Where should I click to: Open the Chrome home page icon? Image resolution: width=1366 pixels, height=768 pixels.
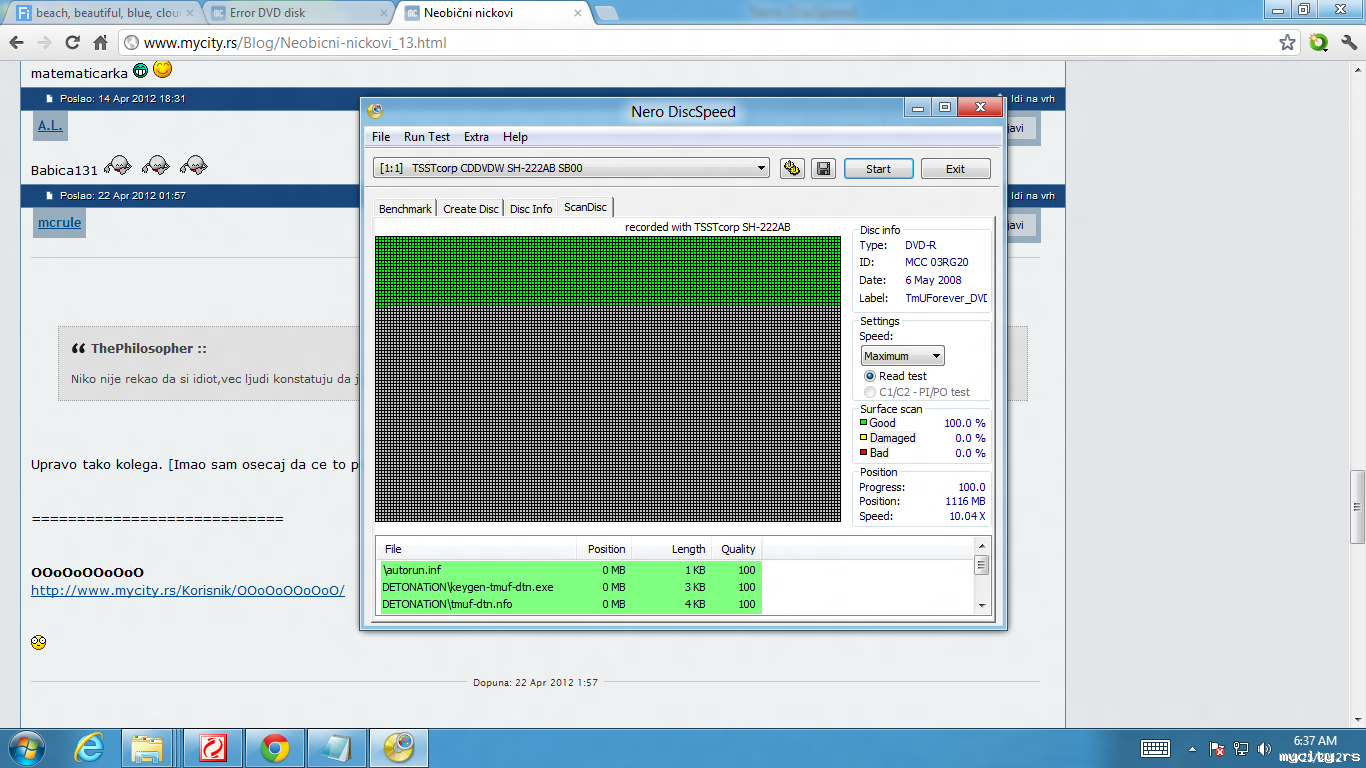(x=100, y=43)
